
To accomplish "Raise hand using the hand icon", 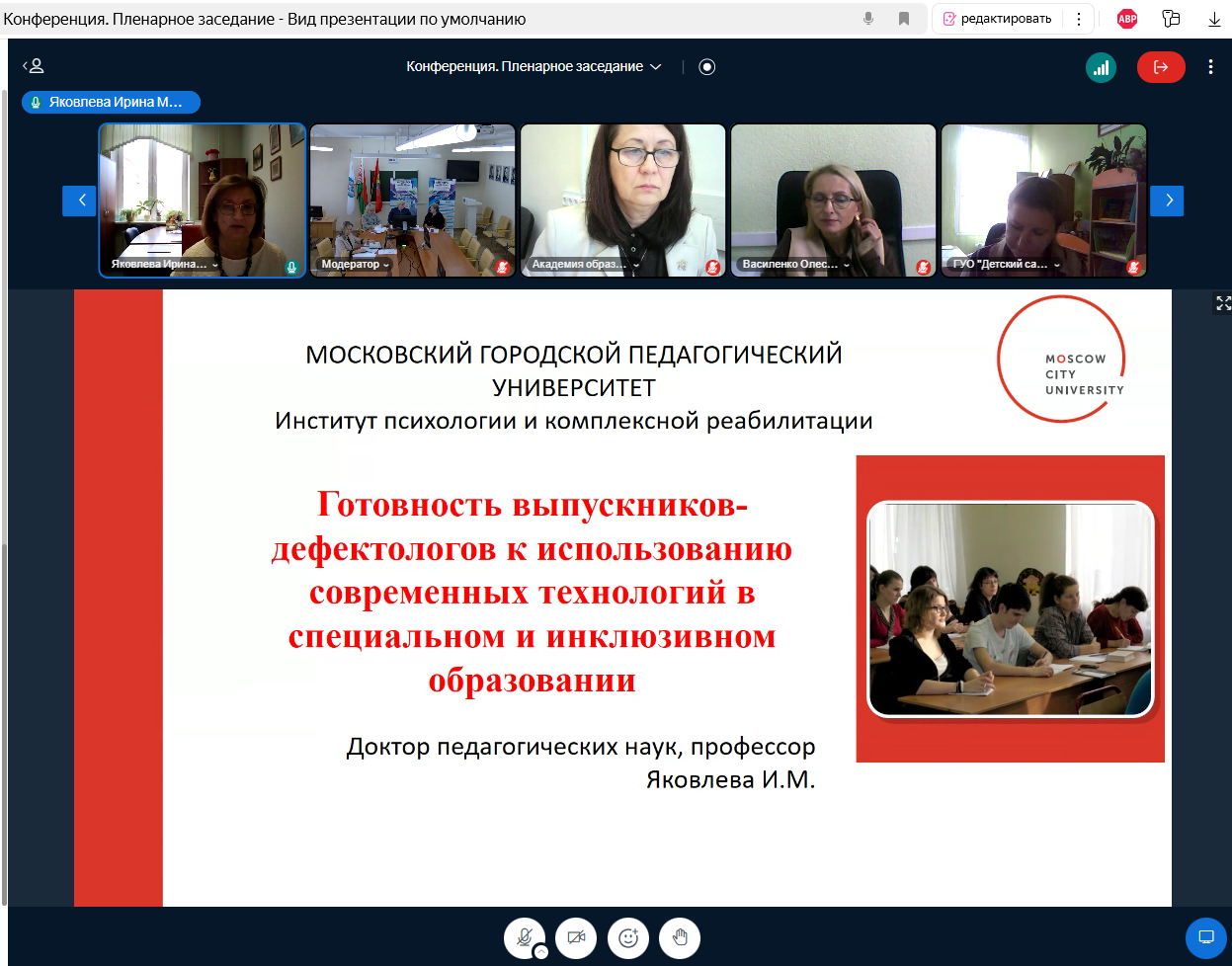I will 680,937.
